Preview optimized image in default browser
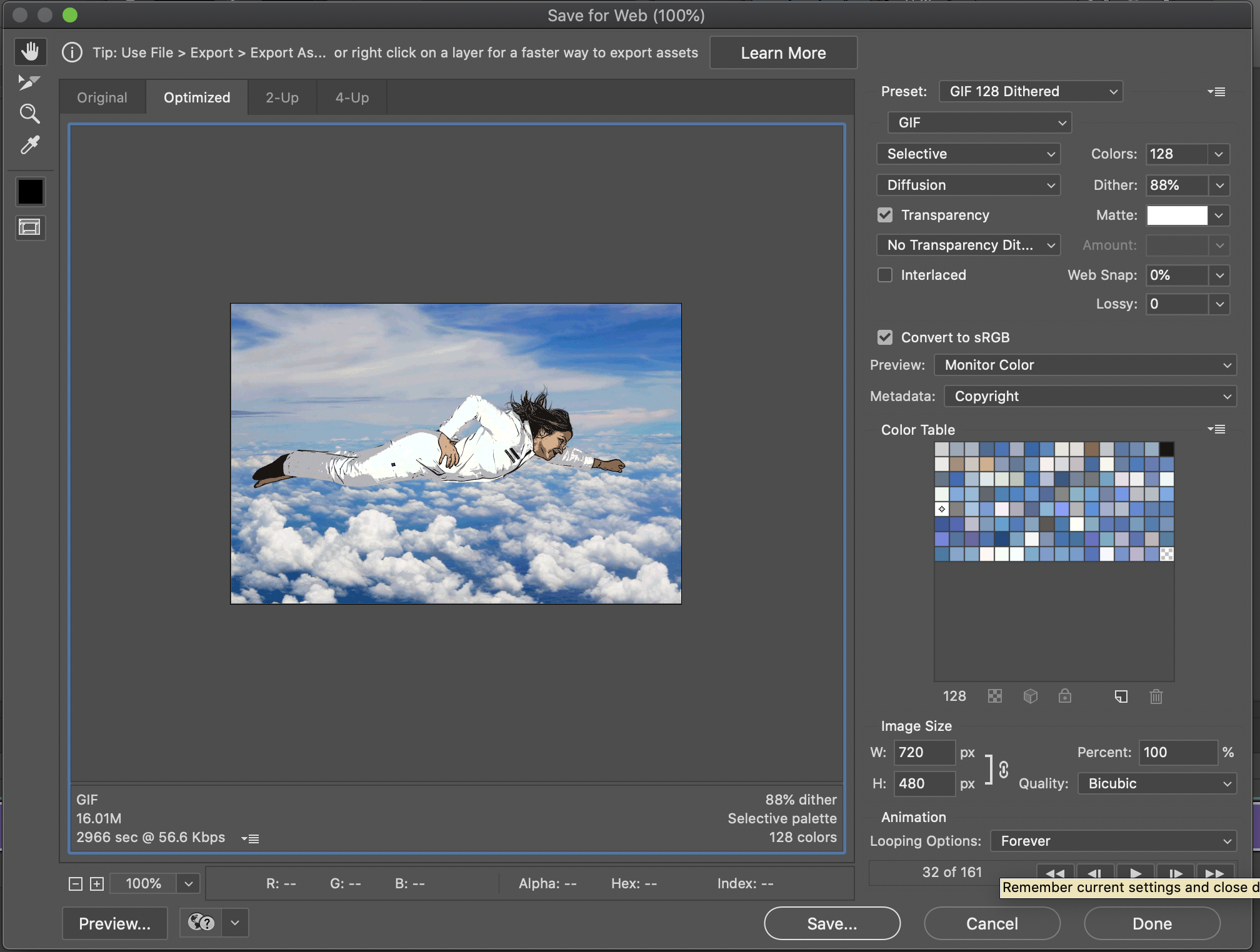Image resolution: width=1260 pixels, height=952 pixels. (x=114, y=923)
